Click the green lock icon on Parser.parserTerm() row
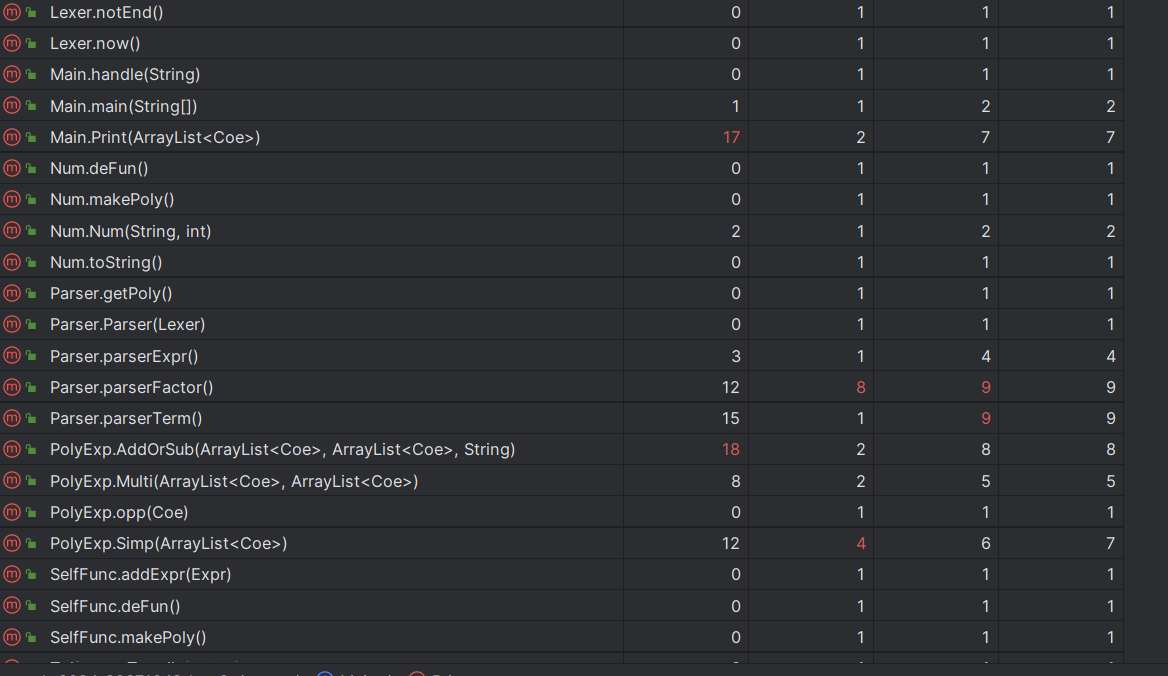Viewport: 1168px width, 676px height. coord(32,419)
